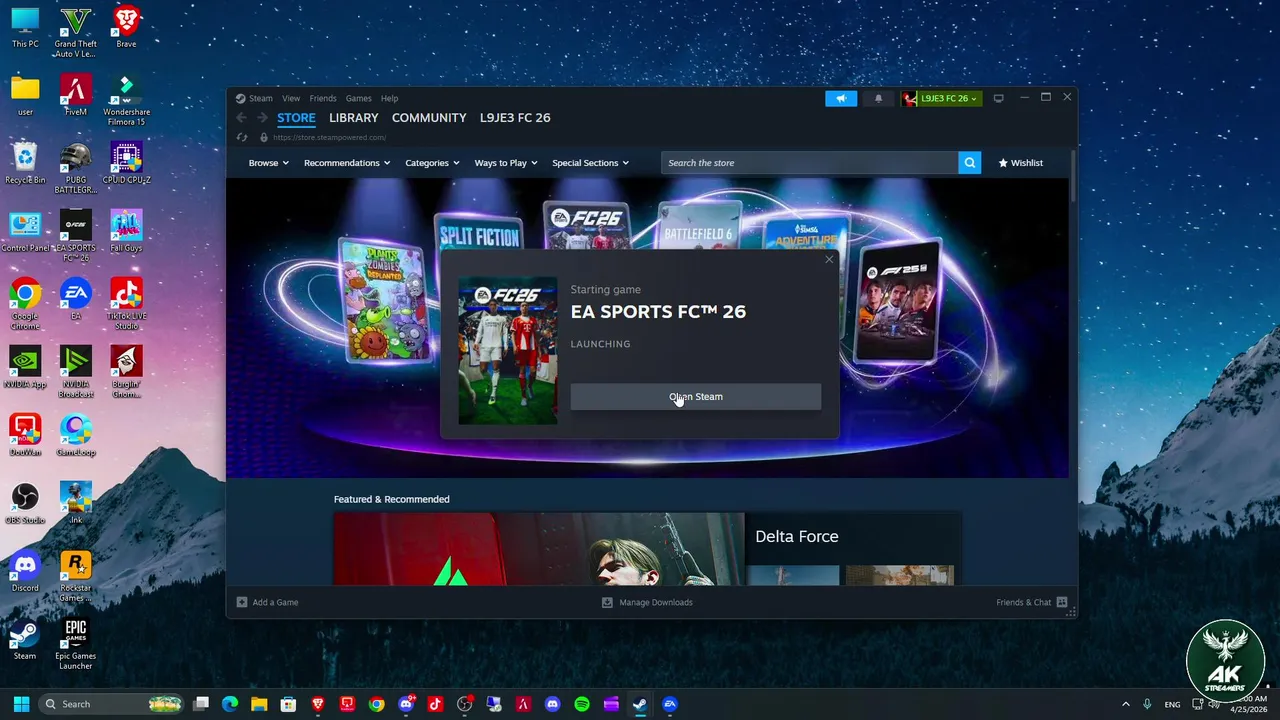The height and width of the screenshot is (720, 1280).
Task: Click the Manage Downloads icon
Action: [607, 602]
